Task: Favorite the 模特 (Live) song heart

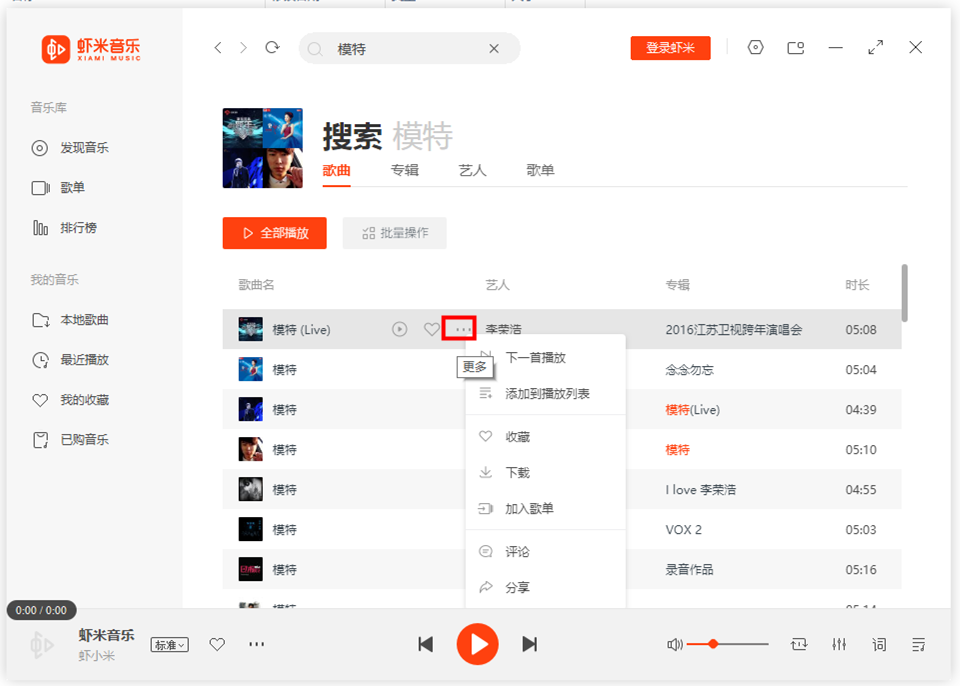Action: (431, 329)
